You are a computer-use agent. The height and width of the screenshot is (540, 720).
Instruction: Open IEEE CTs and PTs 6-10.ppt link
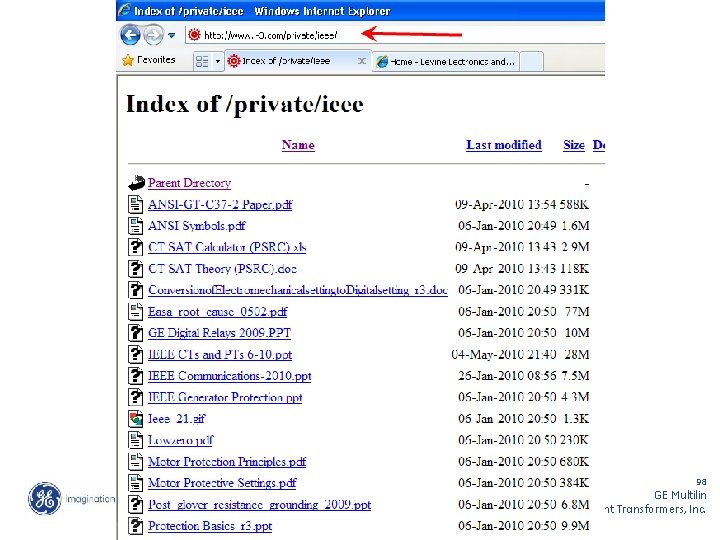pyautogui.click(x=220, y=354)
